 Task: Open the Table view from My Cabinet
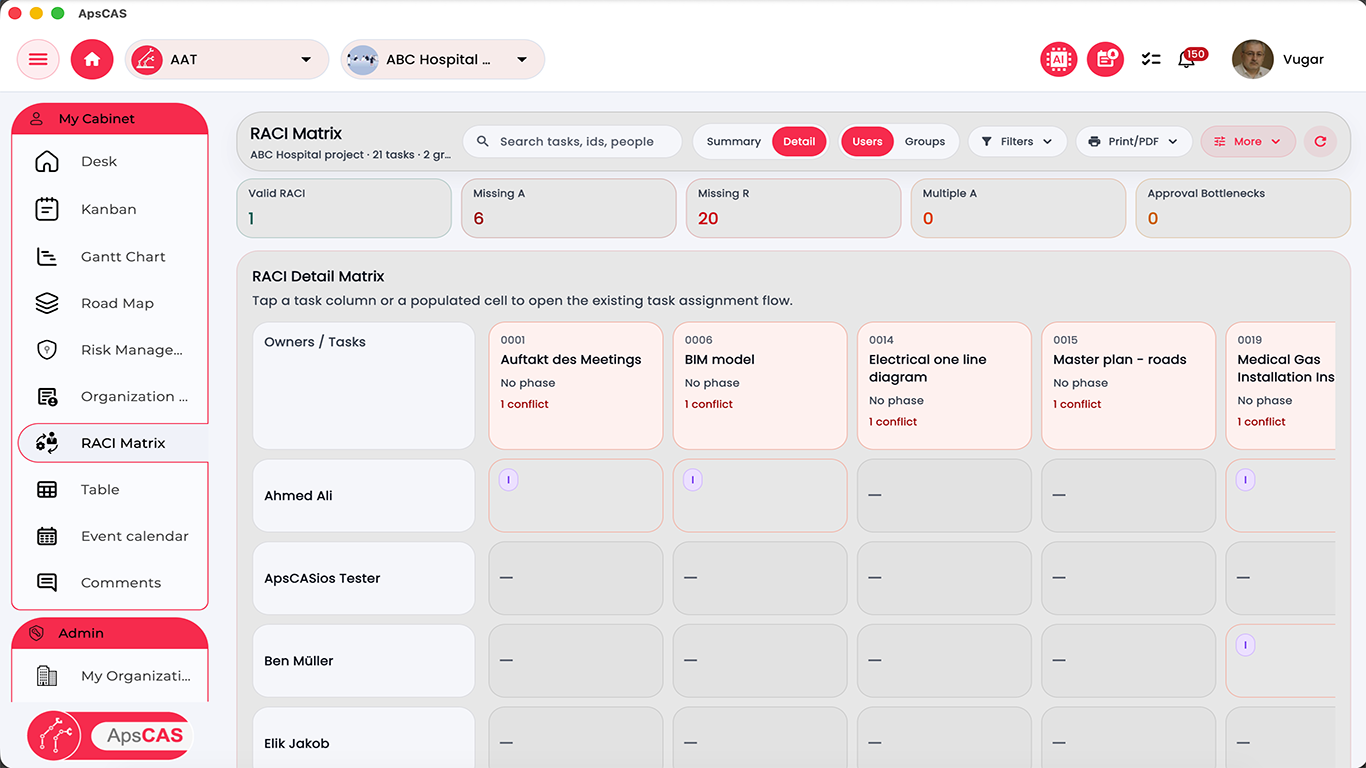coord(100,489)
